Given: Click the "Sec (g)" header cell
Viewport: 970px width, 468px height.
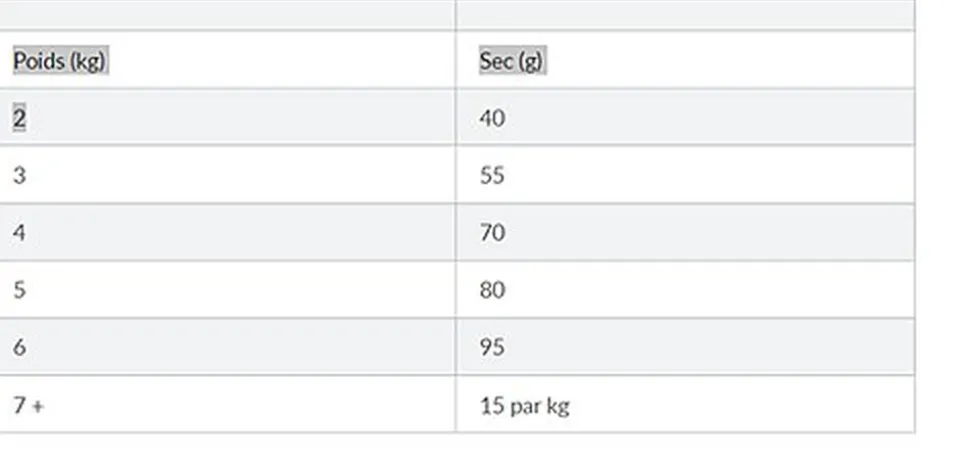Looking at the screenshot, I should tap(511, 61).
